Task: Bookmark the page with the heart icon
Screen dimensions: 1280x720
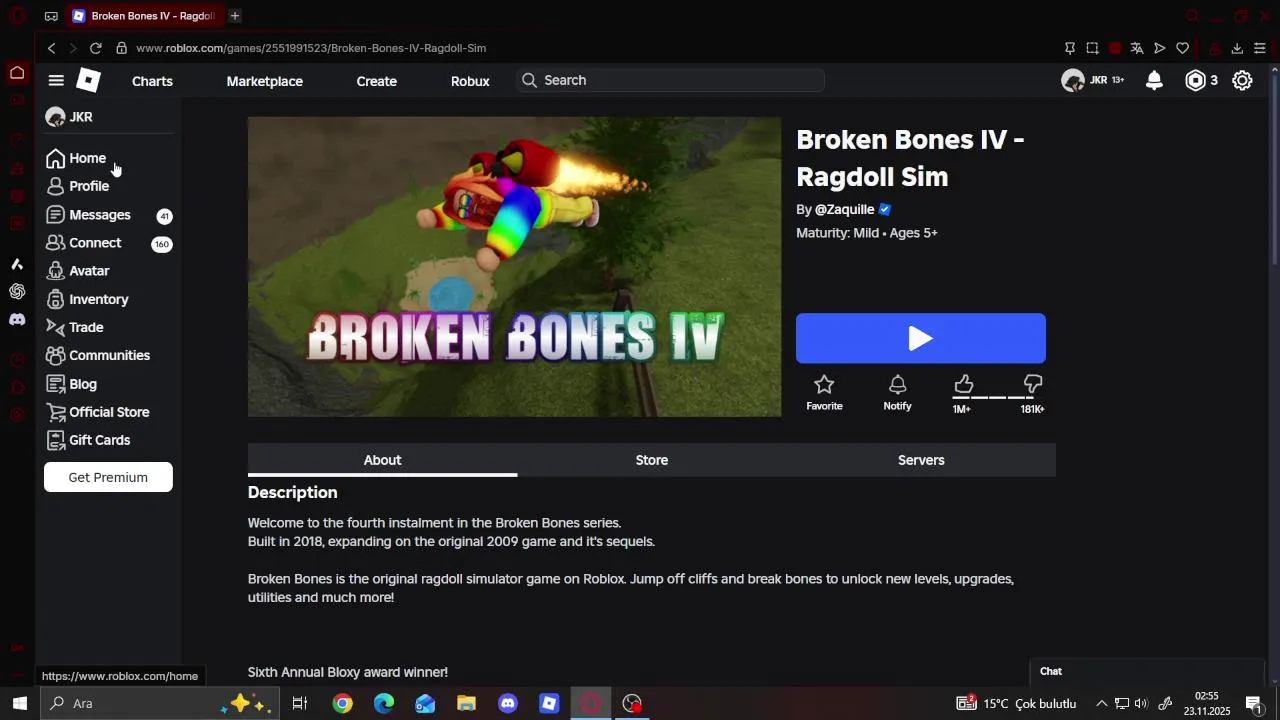Action: pyautogui.click(x=1182, y=48)
